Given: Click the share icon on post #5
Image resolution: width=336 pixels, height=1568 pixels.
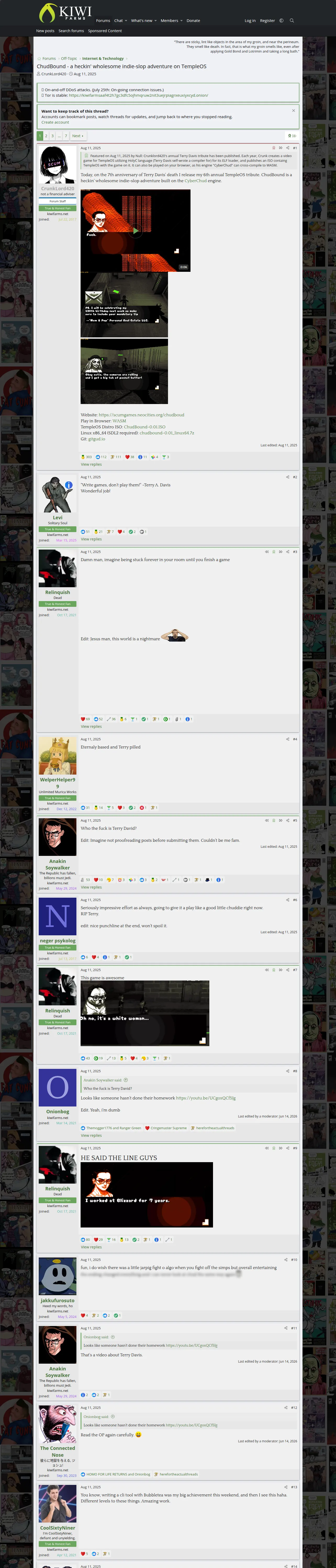Looking at the screenshot, I should tap(288, 821).
